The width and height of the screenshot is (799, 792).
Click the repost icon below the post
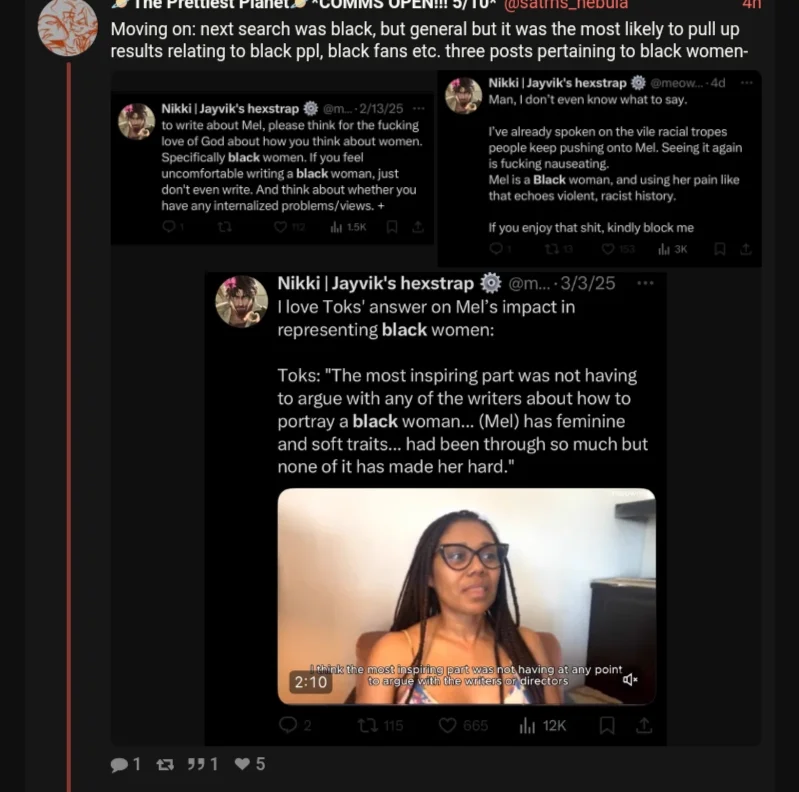click(165, 764)
